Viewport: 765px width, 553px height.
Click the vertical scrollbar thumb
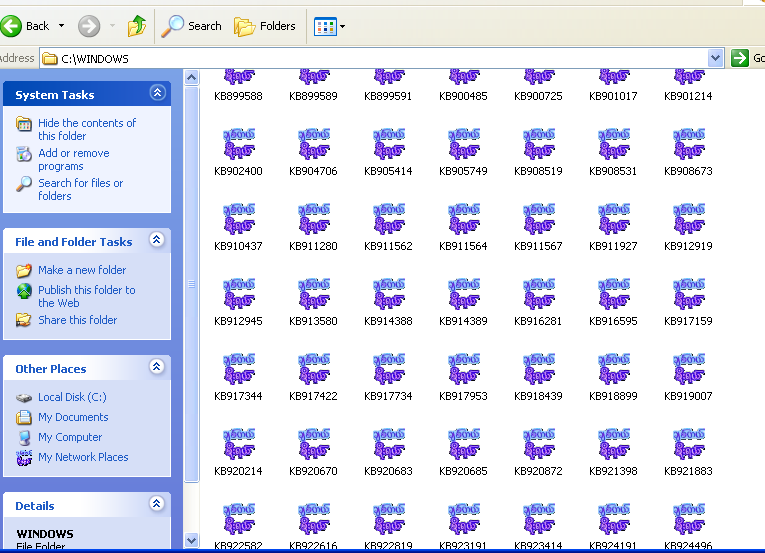pos(192,284)
